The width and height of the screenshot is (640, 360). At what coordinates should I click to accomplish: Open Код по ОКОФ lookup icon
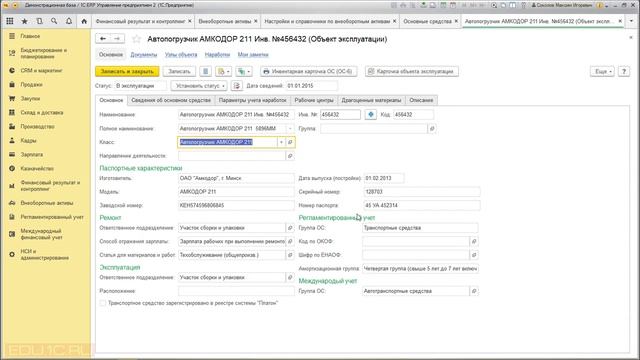474,242
